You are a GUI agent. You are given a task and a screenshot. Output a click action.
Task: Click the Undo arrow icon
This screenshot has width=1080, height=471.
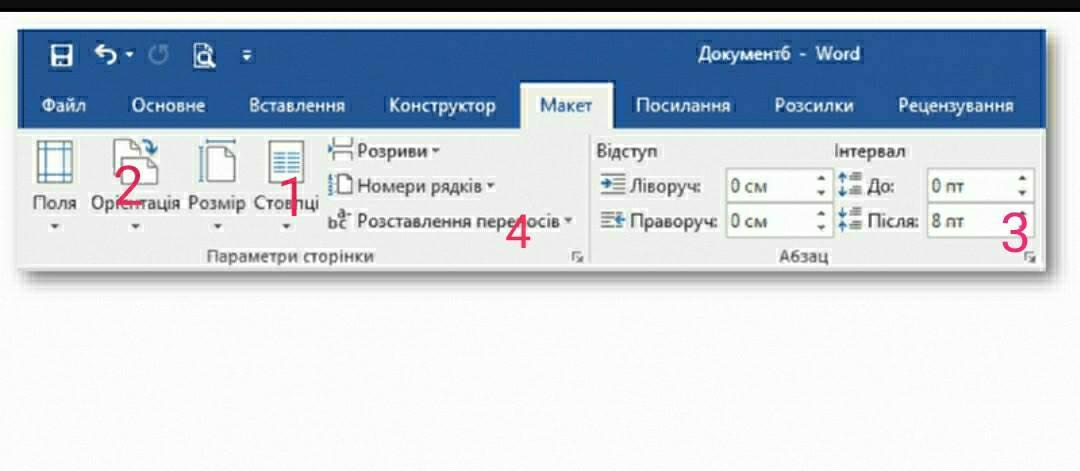106,55
